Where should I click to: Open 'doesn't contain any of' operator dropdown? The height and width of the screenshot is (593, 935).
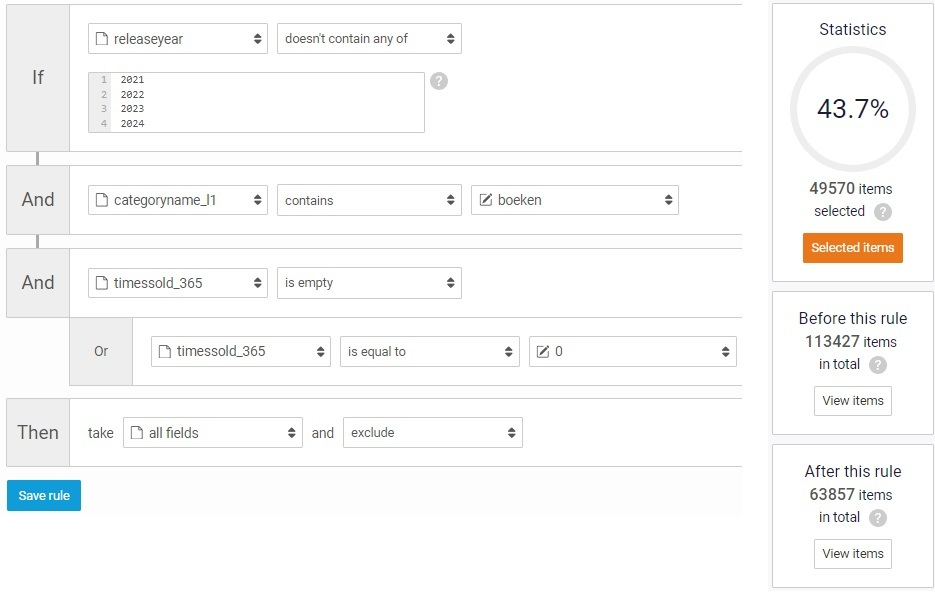[369, 39]
